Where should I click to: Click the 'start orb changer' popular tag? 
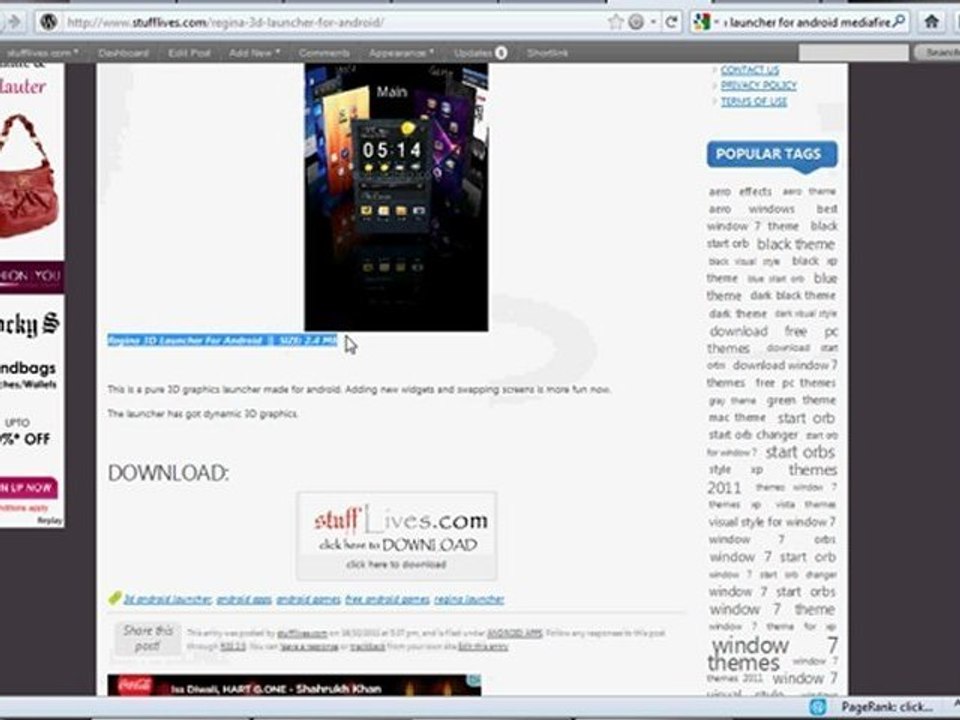753,435
